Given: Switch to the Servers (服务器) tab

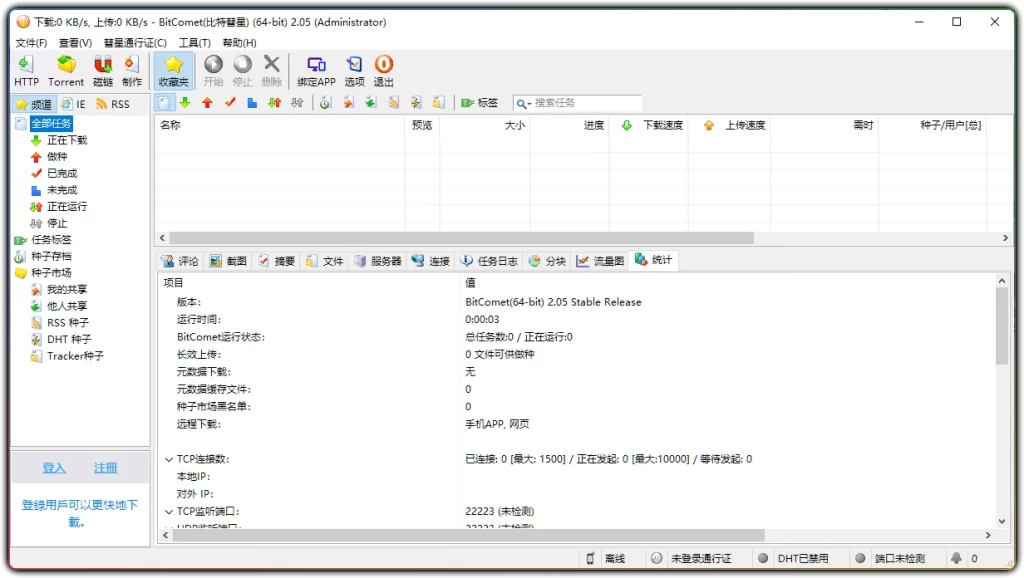Looking at the screenshot, I should (378, 261).
